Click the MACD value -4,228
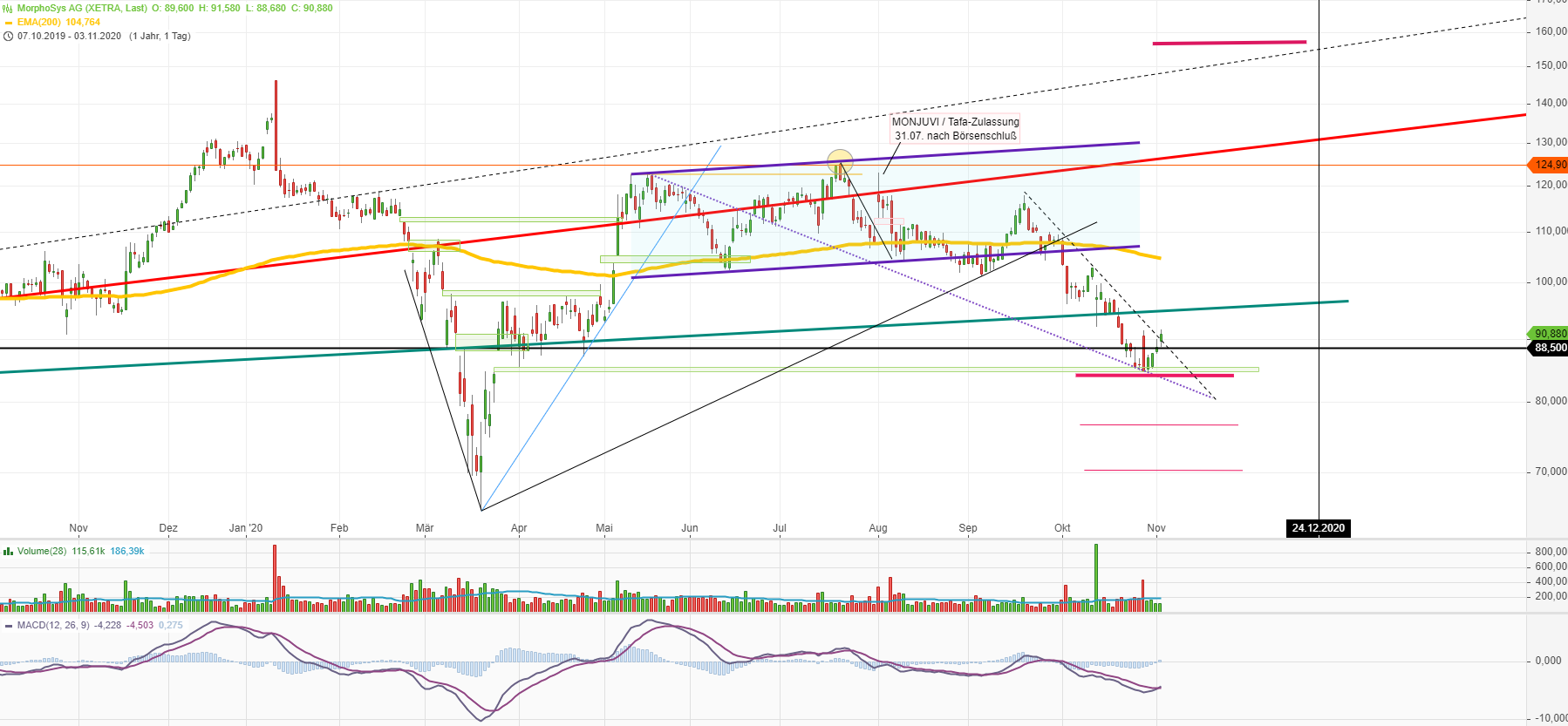Screen dimensions: 1568x726 pyautogui.click(x=108, y=626)
